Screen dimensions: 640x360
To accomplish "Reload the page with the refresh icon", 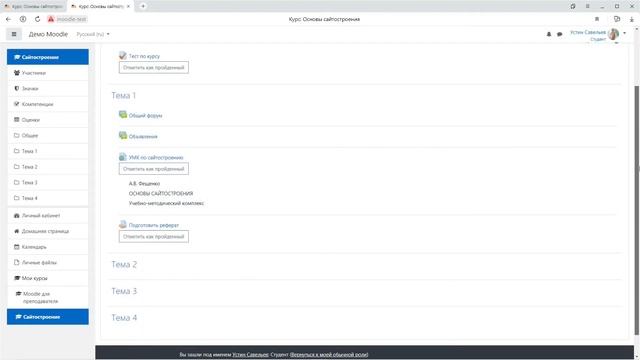I will coord(38,19).
